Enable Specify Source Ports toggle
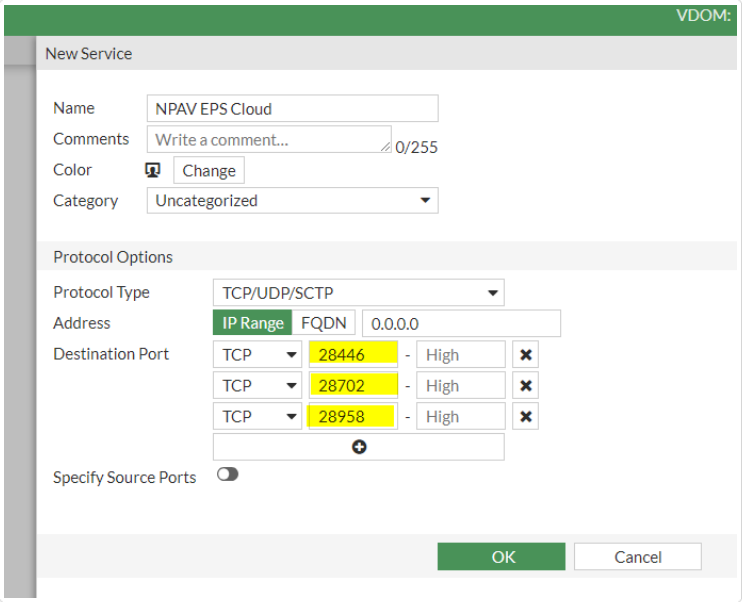This screenshot has width=746, height=602. coord(227,475)
